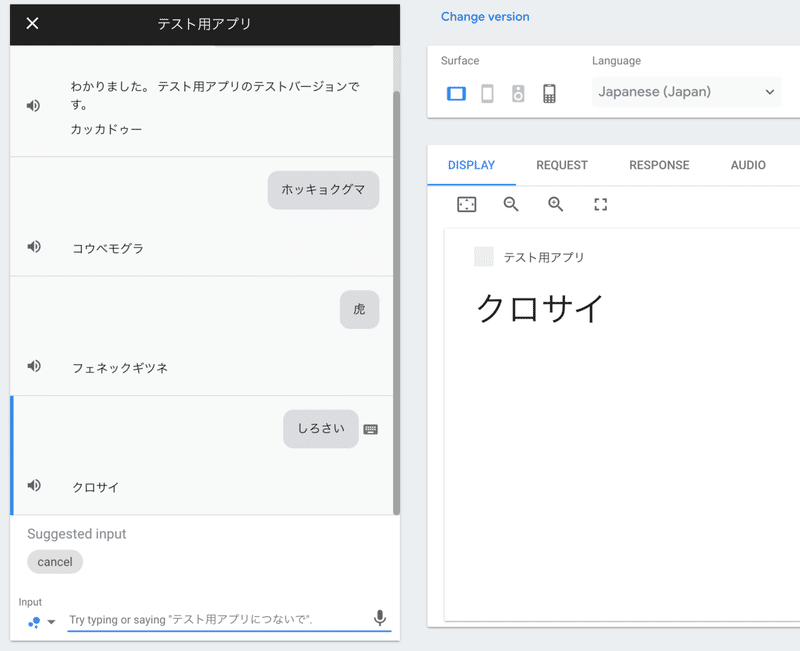
Task: Open display preview in fullscreen
Action: pyautogui.click(x=601, y=205)
